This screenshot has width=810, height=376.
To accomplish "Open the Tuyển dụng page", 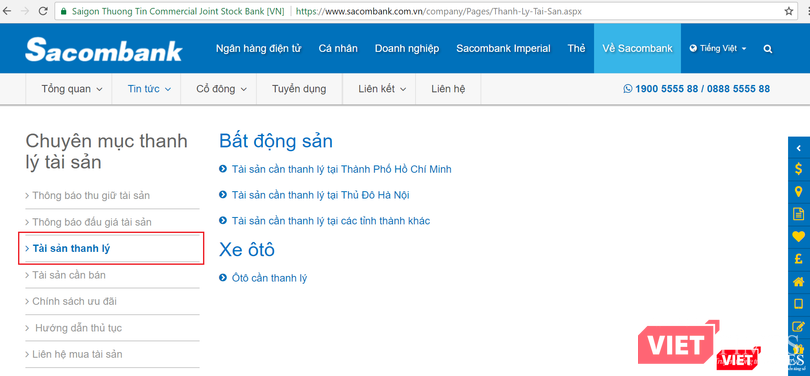I will [x=299, y=89].
